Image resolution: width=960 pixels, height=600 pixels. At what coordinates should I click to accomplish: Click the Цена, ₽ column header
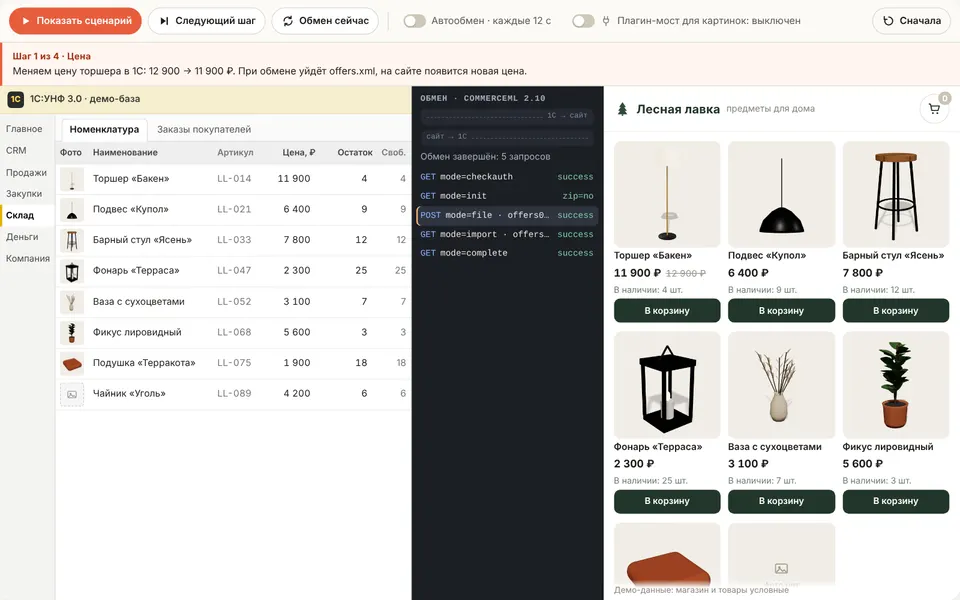click(x=299, y=152)
